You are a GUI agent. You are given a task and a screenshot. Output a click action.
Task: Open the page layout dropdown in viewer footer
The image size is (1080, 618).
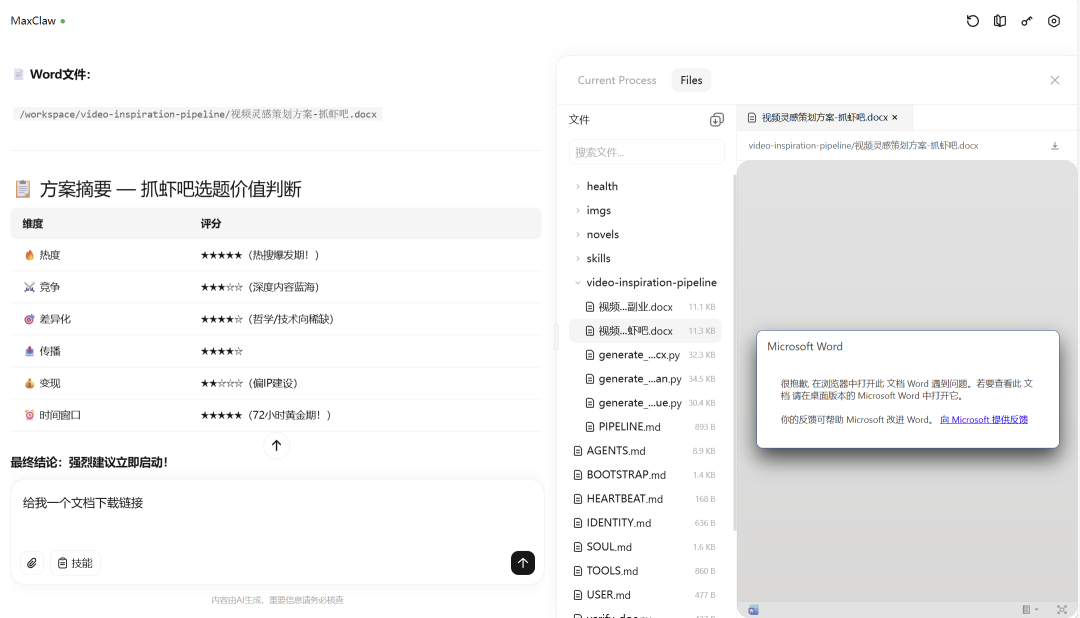(x=1030, y=609)
